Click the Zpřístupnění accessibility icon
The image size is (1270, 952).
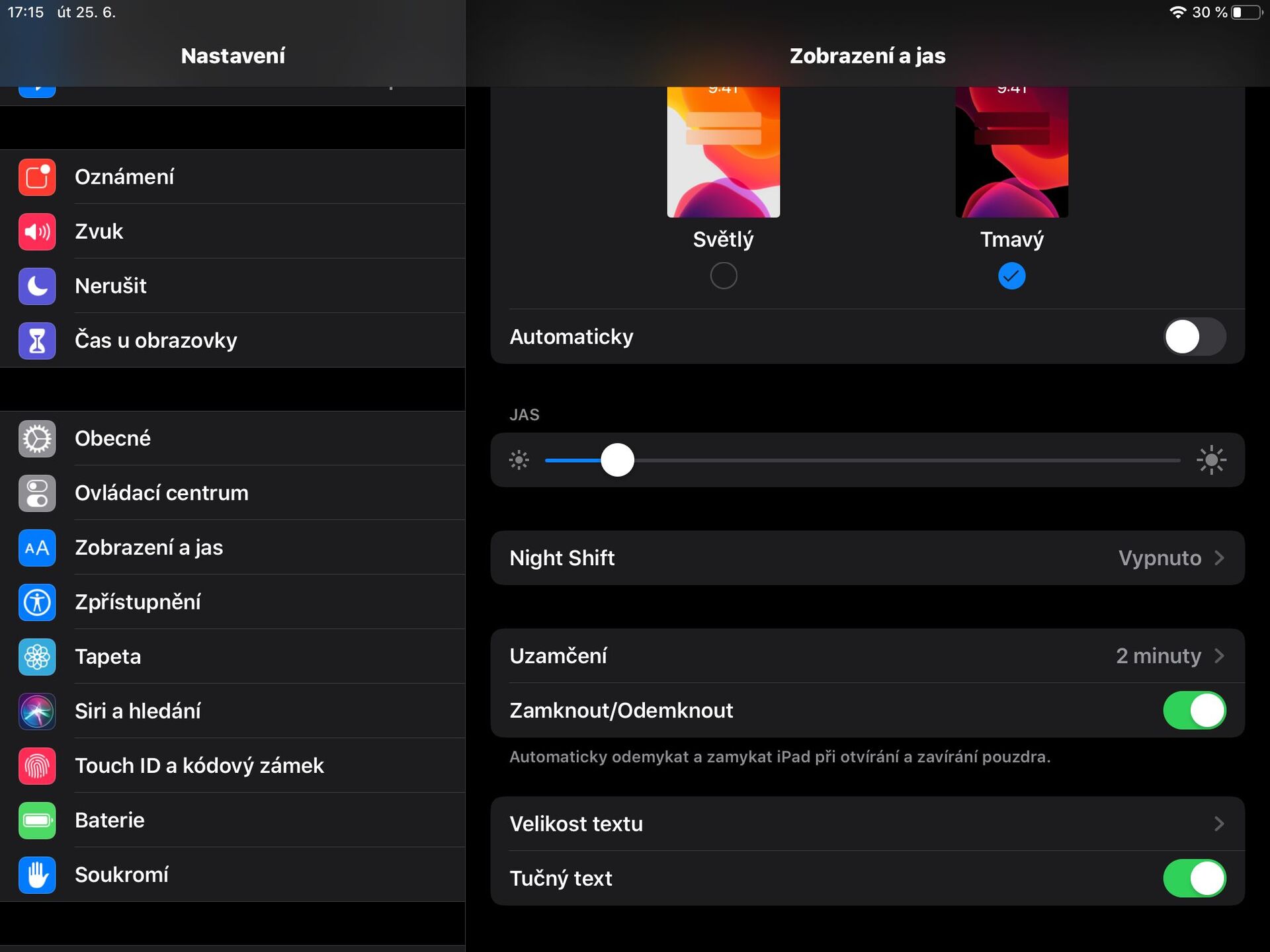point(37,602)
